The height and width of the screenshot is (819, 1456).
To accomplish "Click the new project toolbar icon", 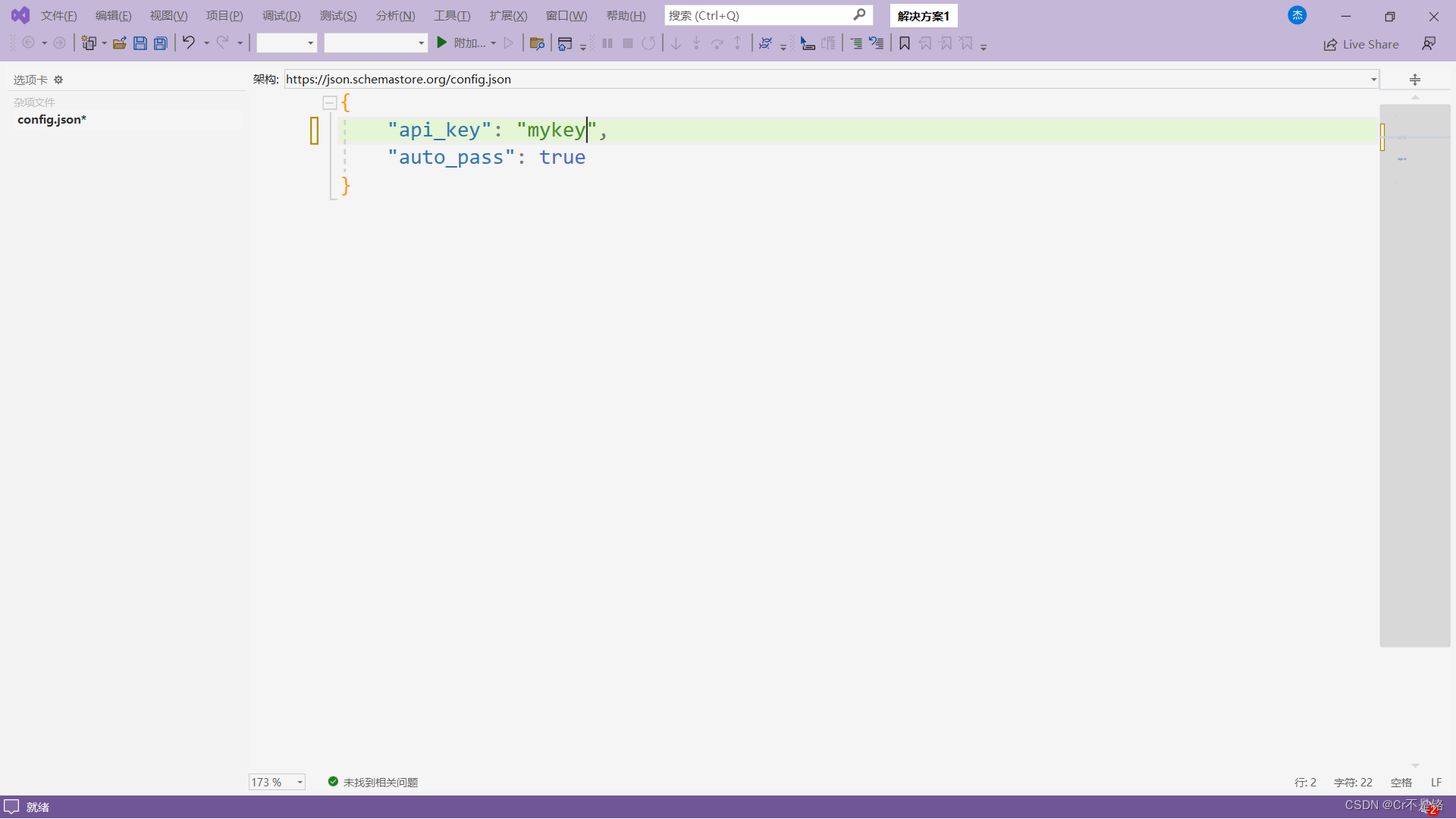I will [89, 43].
